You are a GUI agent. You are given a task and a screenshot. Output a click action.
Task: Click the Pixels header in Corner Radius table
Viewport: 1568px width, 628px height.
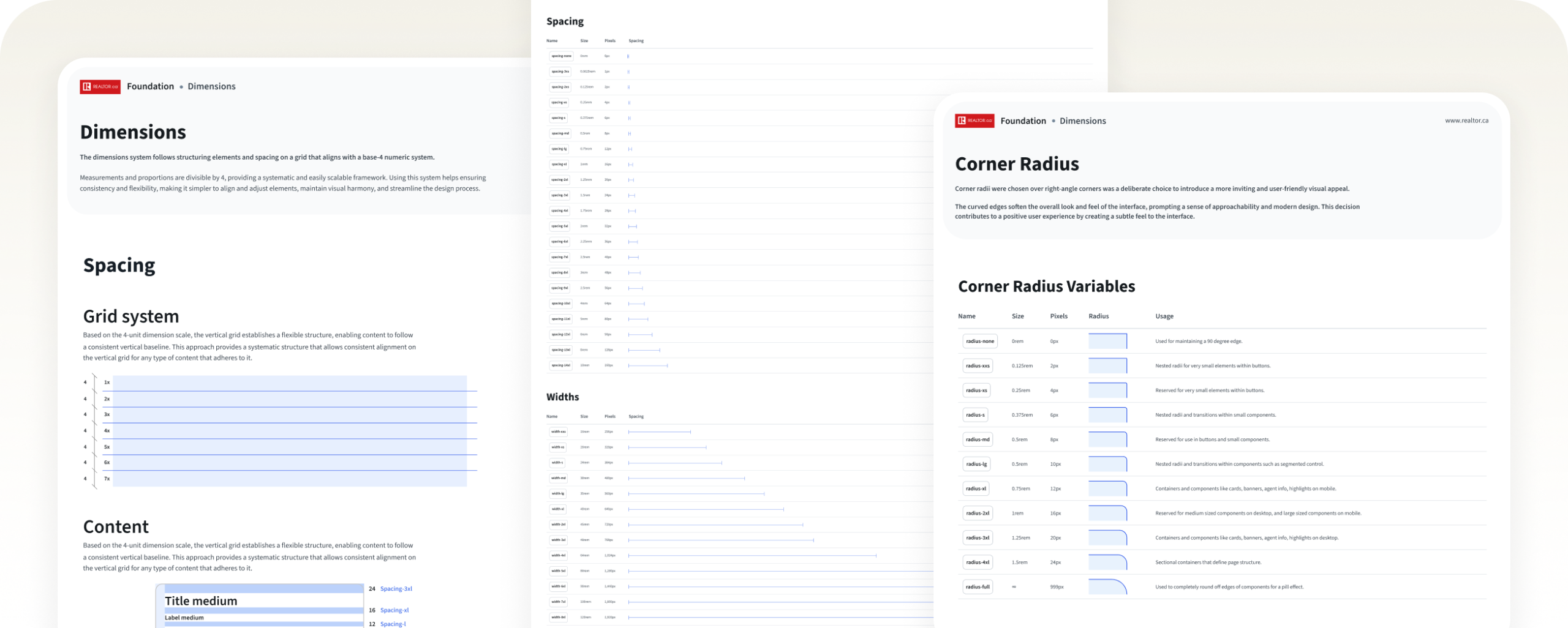coord(1059,316)
